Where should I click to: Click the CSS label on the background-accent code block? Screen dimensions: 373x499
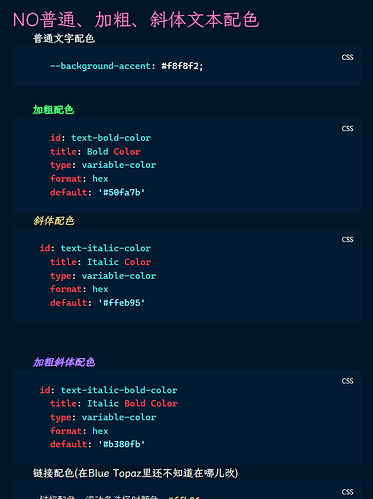(x=347, y=57)
